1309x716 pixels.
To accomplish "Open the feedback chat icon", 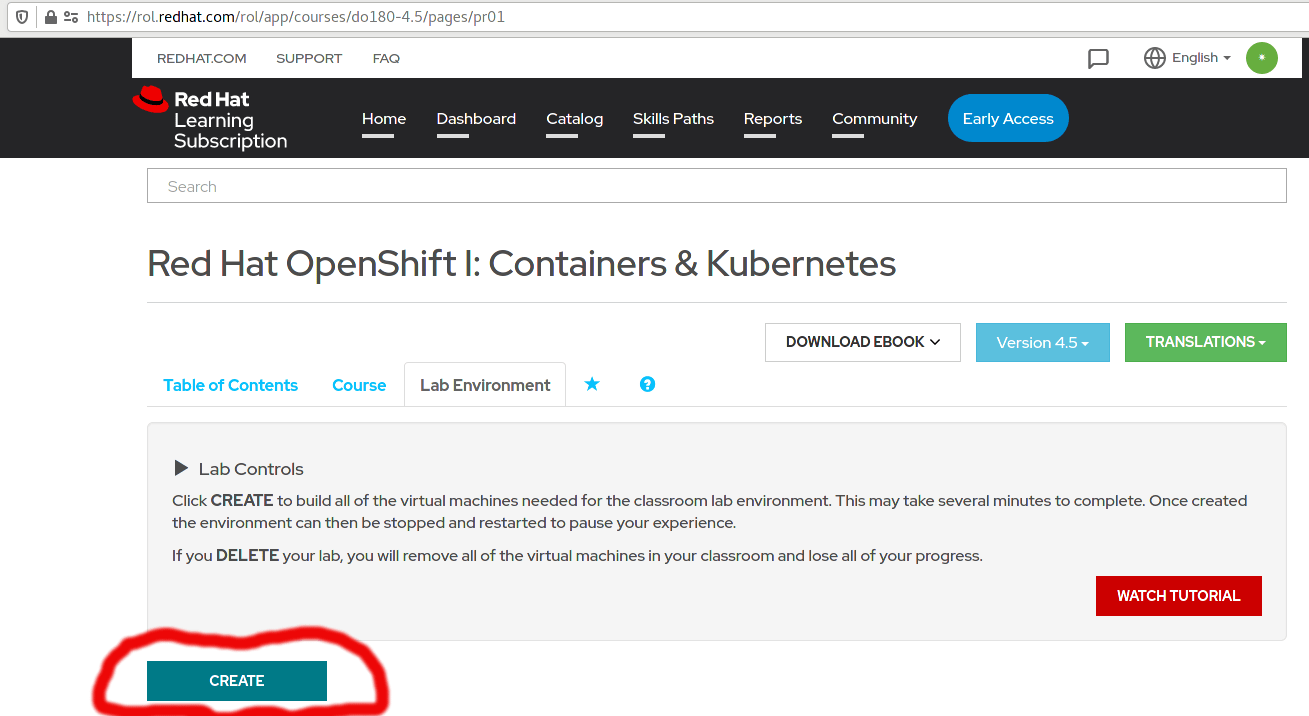I will pos(1097,58).
